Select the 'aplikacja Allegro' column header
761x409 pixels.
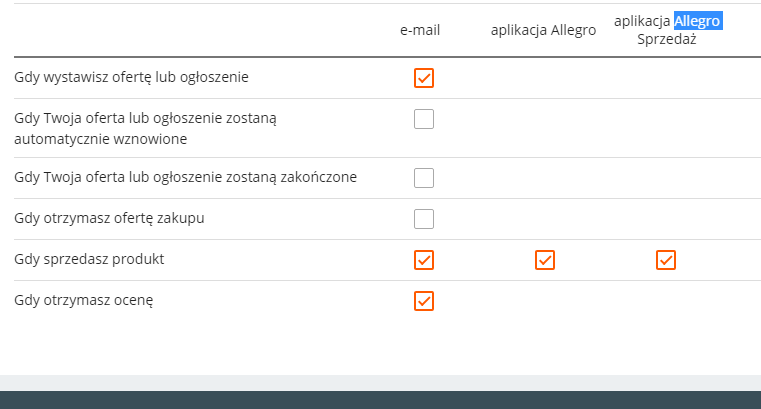pyautogui.click(x=543, y=31)
